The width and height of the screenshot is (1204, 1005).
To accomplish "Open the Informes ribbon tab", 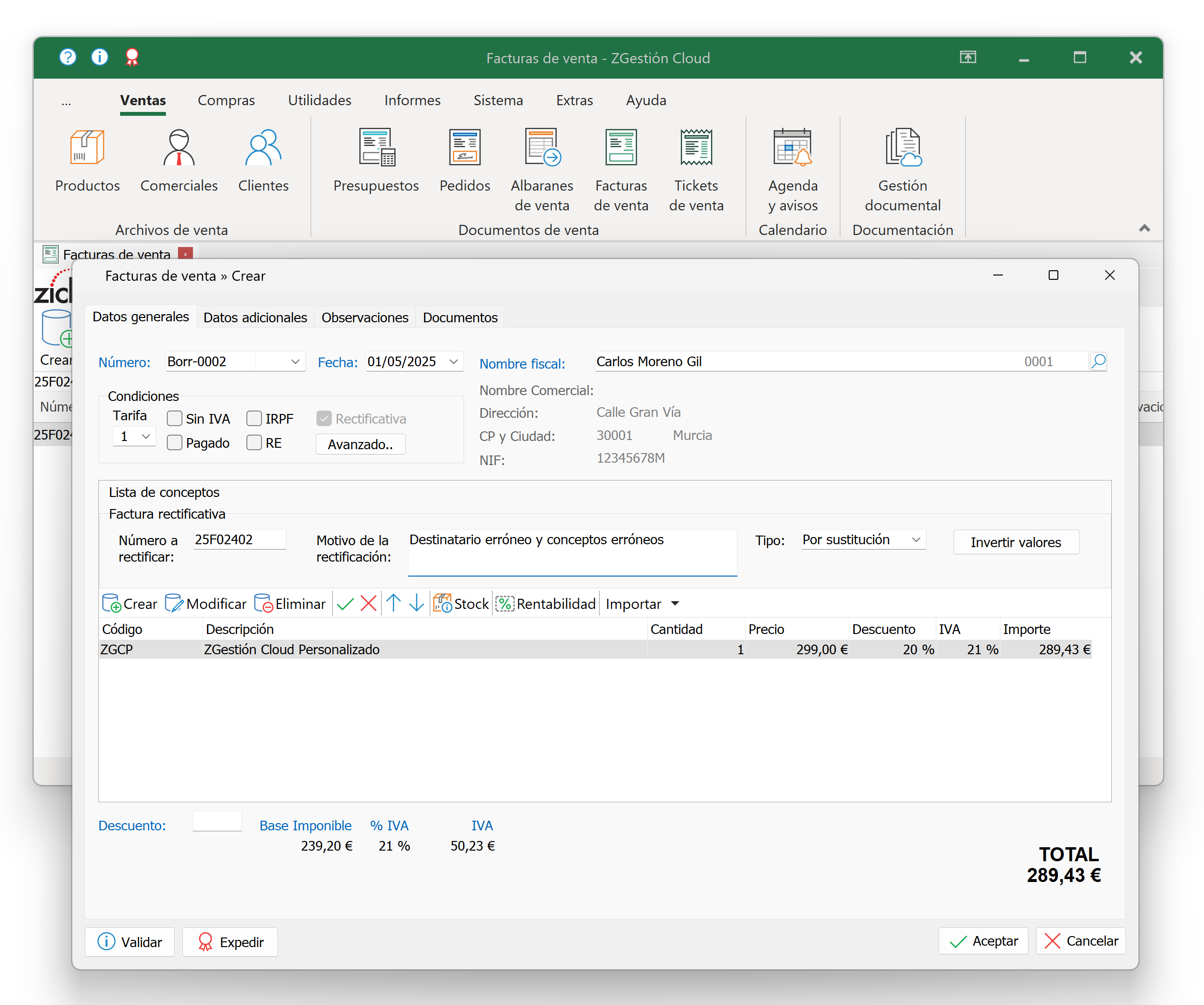I will [412, 100].
